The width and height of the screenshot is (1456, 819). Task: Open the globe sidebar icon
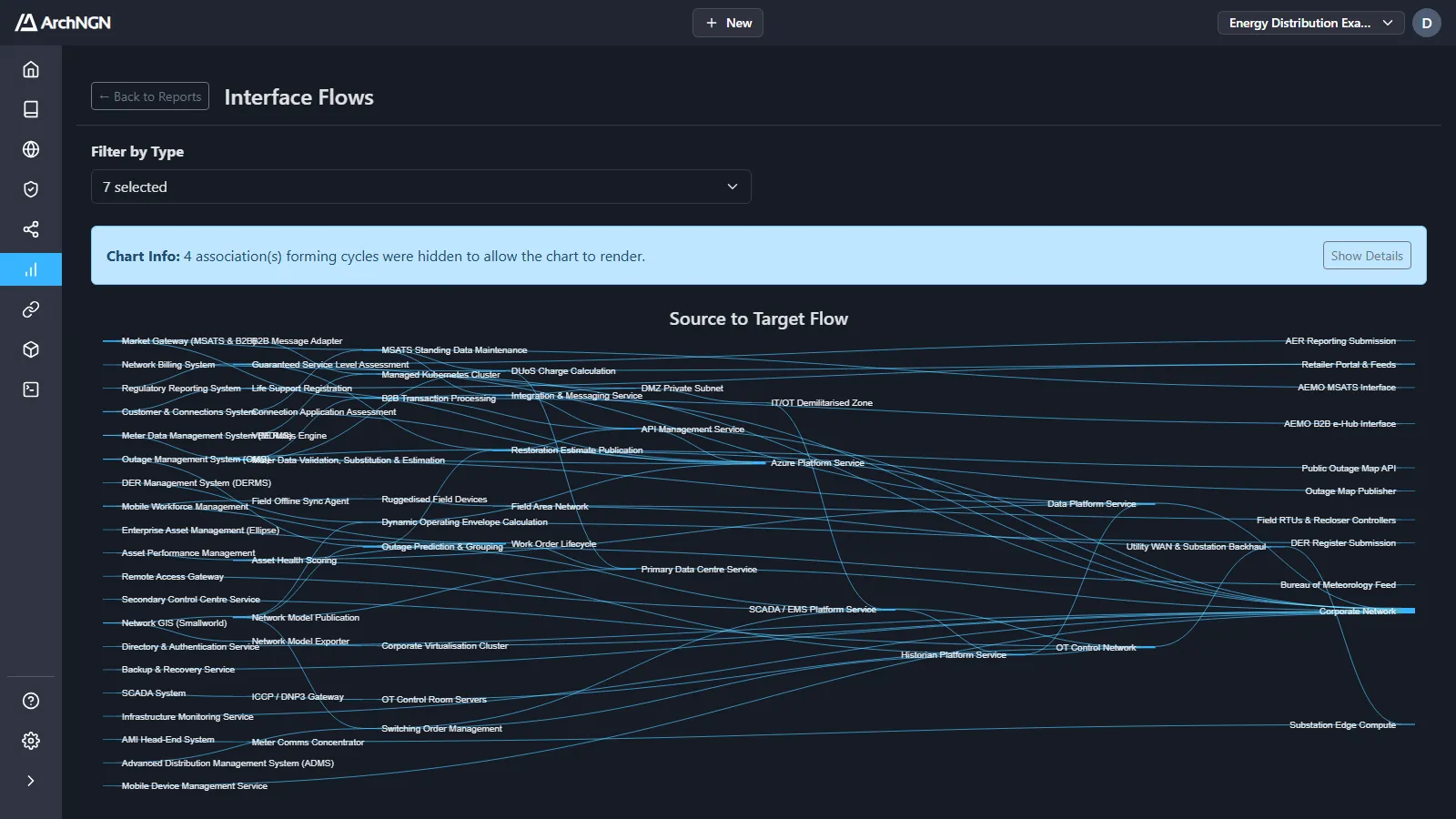tap(31, 149)
